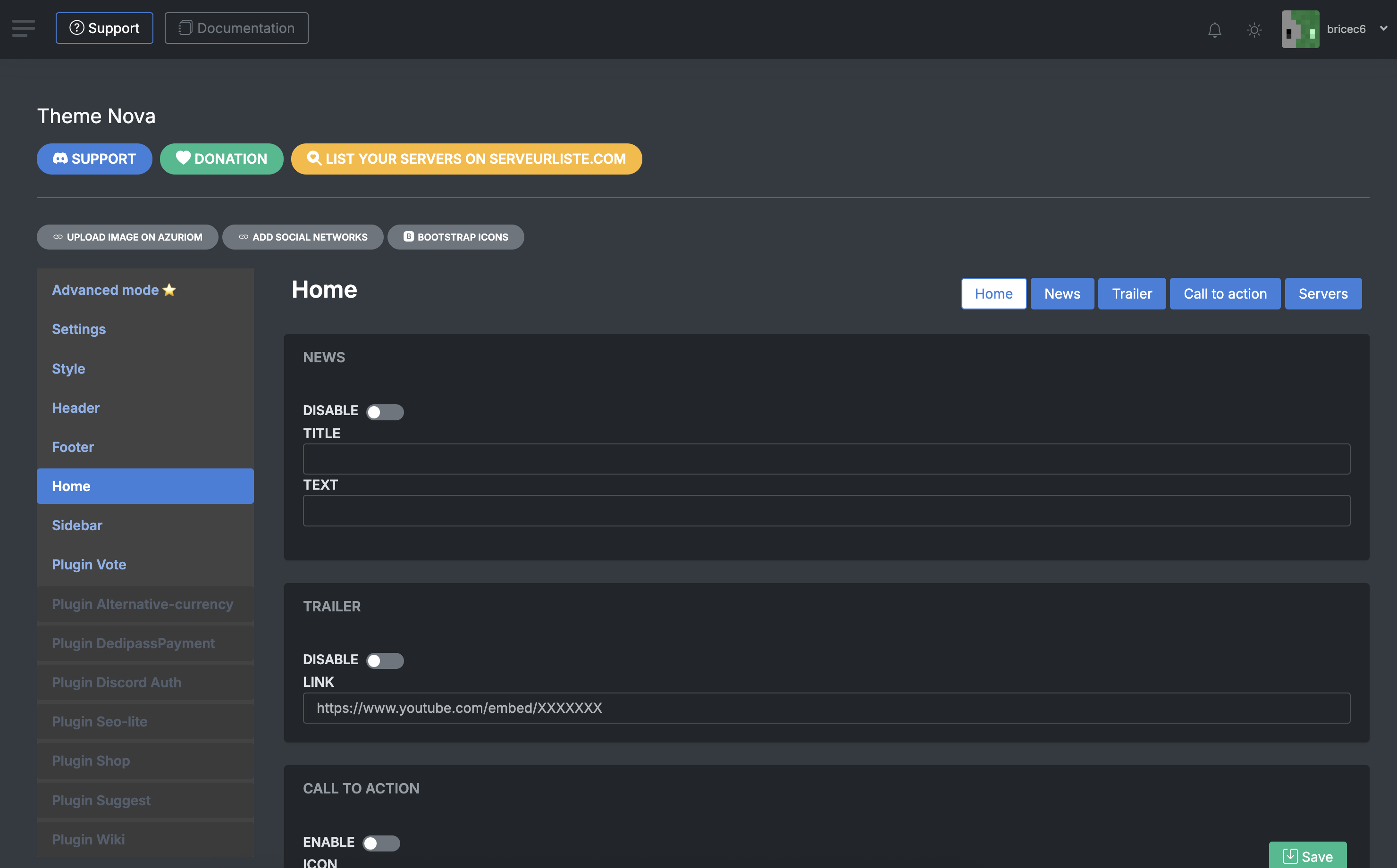The image size is (1397, 868).
Task: Click the News TEXT input field
Action: click(x=826, y=510)
